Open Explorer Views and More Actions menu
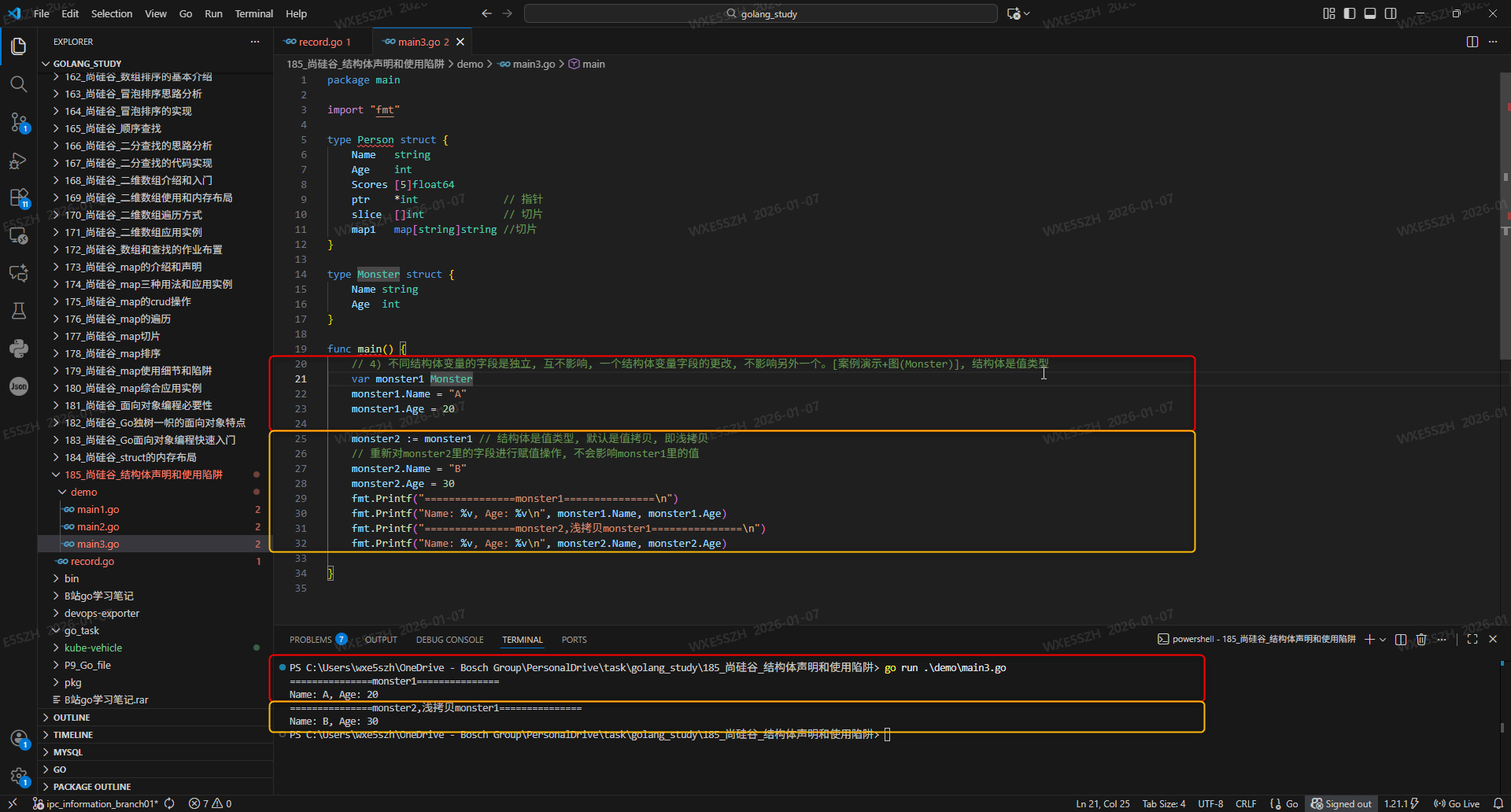Screen dimensions: 1511x812 [x=255, y=42]
